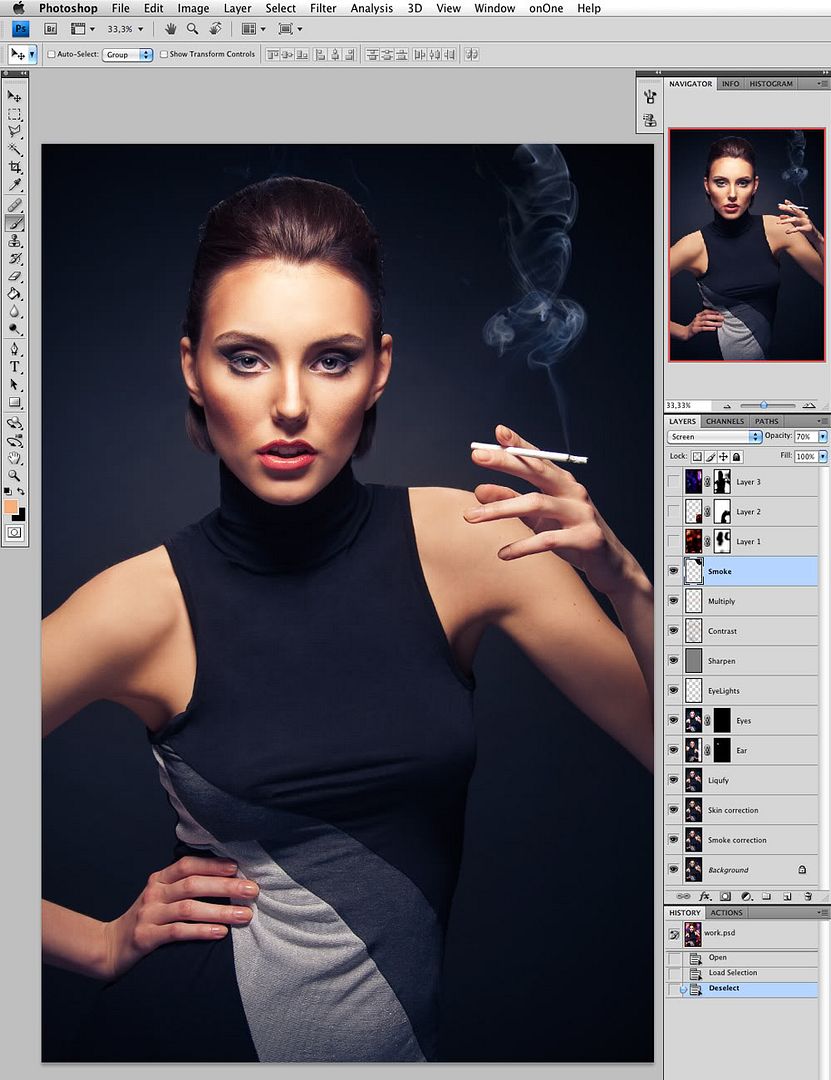Viewport: 831px width, 1080px height.
Task: Select the Clone Stamp tool
Action: click(x=14, y=241)
